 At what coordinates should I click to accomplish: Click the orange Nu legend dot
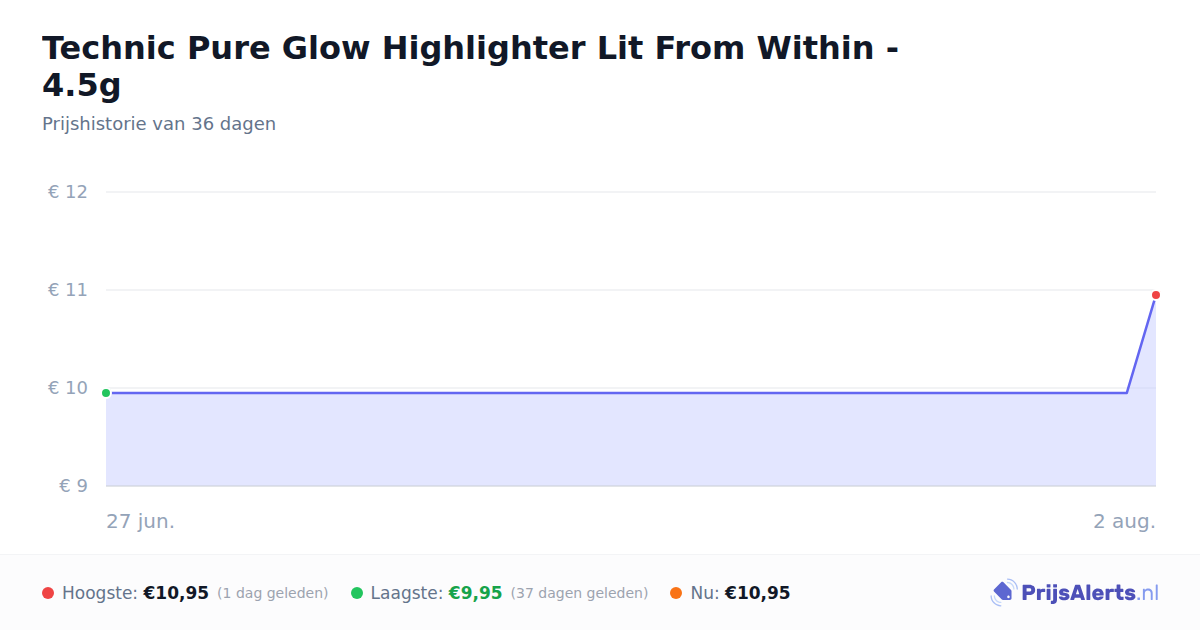[676, 593]
